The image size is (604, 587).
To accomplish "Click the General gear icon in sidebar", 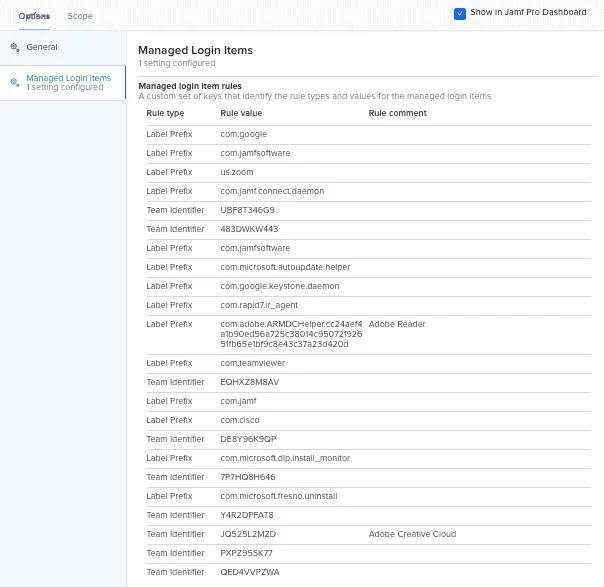I will pyautogui.click(x=15, y=47).
